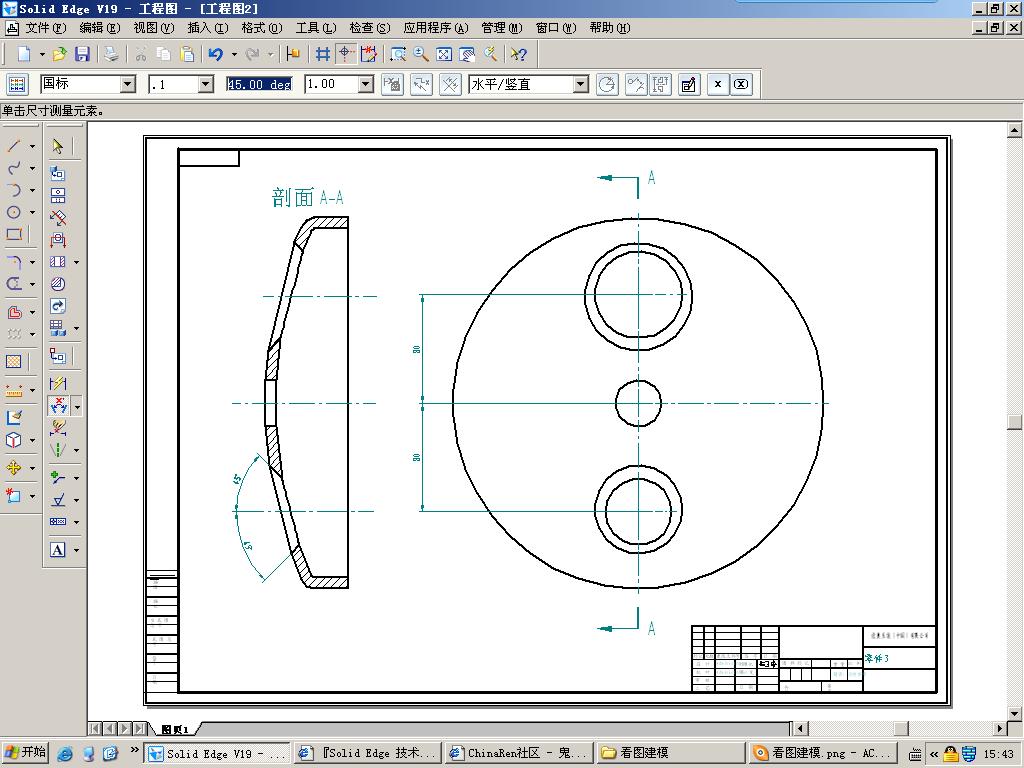The image size is (1024, 768).
Task: Click the major-minor arc toggle icon
Action: click(607, 84)
